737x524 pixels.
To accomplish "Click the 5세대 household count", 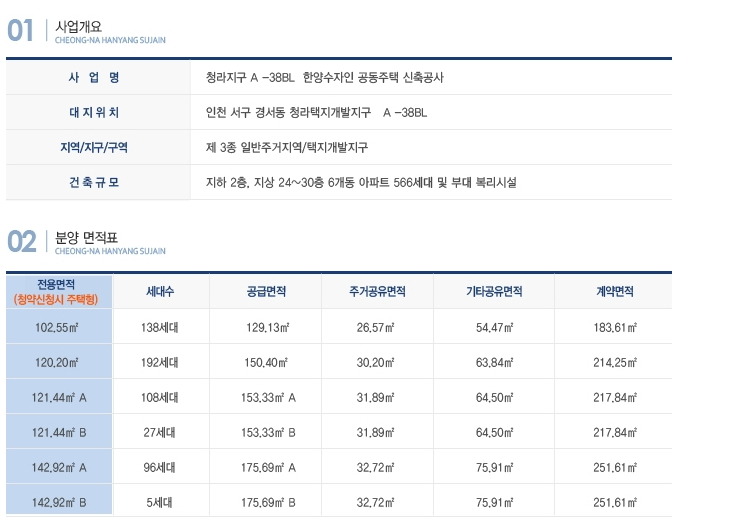I will [x=160, y=502].
